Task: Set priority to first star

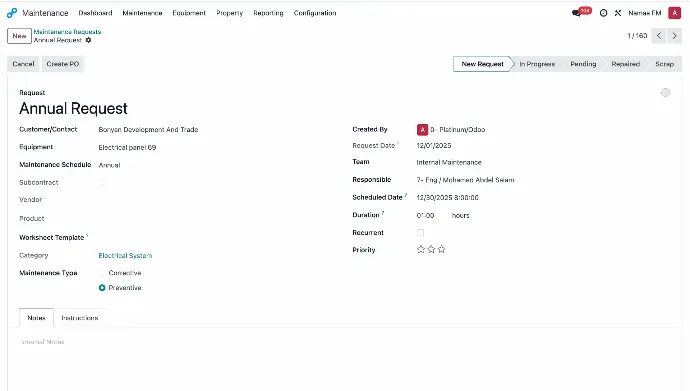Action: point(421,249)
